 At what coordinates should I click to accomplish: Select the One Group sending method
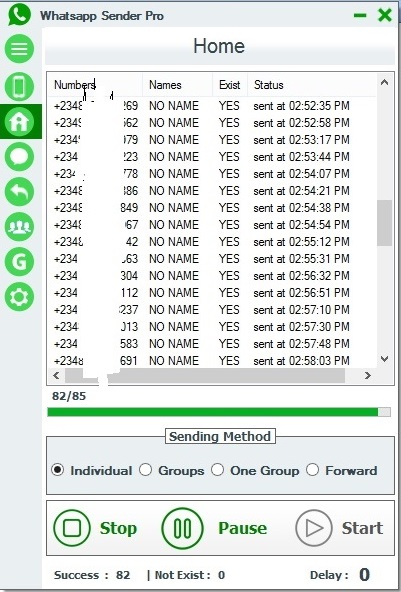pos(255,470)
